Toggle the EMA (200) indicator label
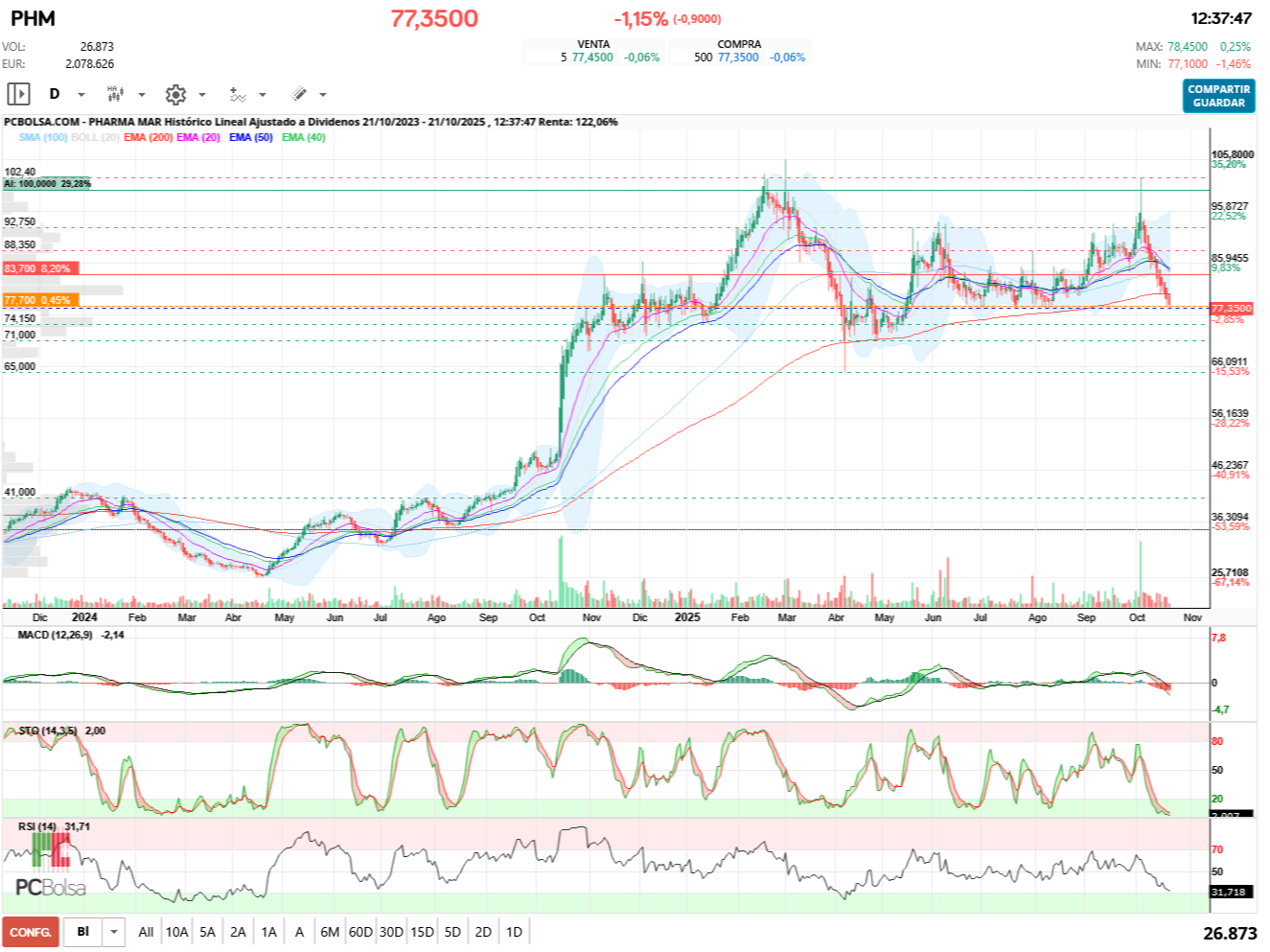The height and width of the screenshot is (952, 1270). click(148, 137)
